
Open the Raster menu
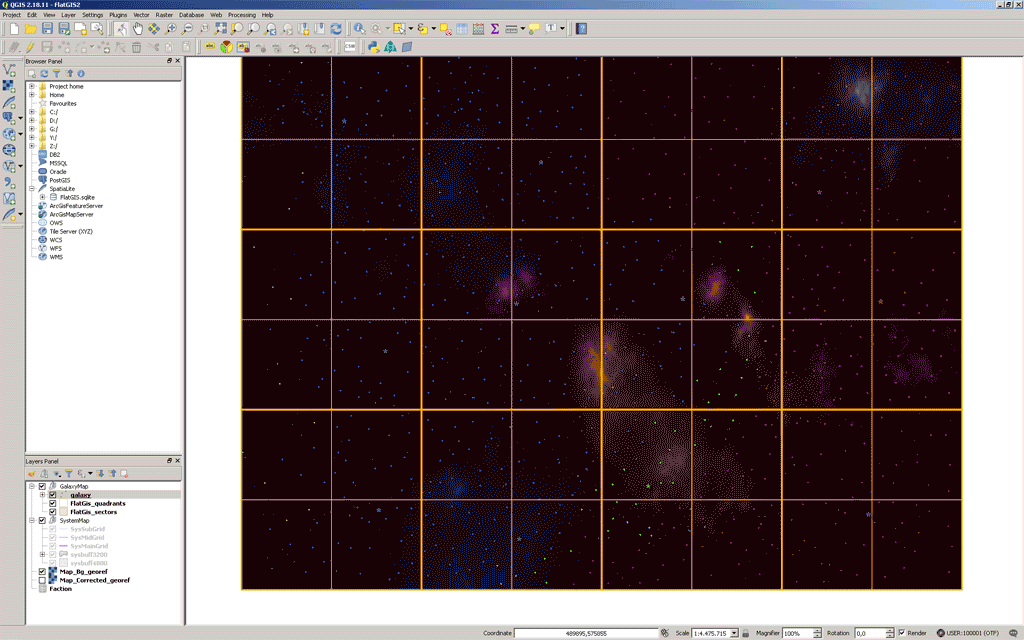(164, 15)
